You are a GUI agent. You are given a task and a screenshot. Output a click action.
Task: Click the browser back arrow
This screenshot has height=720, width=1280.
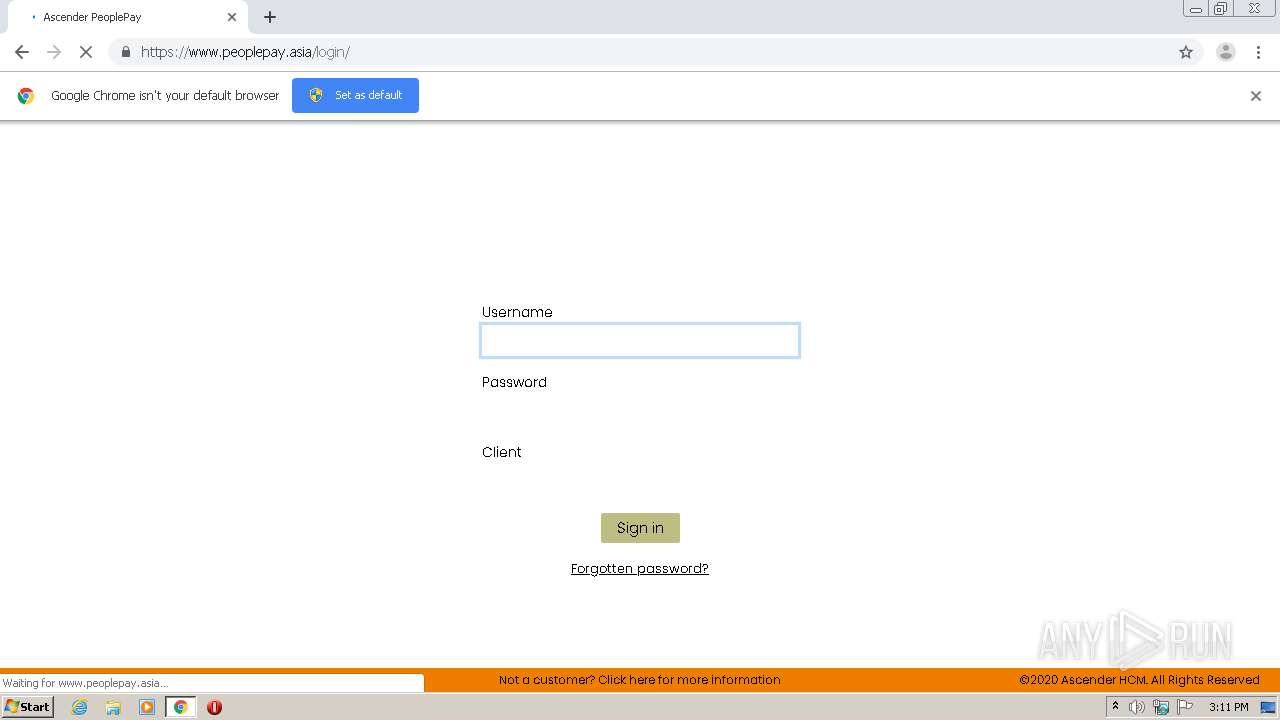[x=22, y=52]
